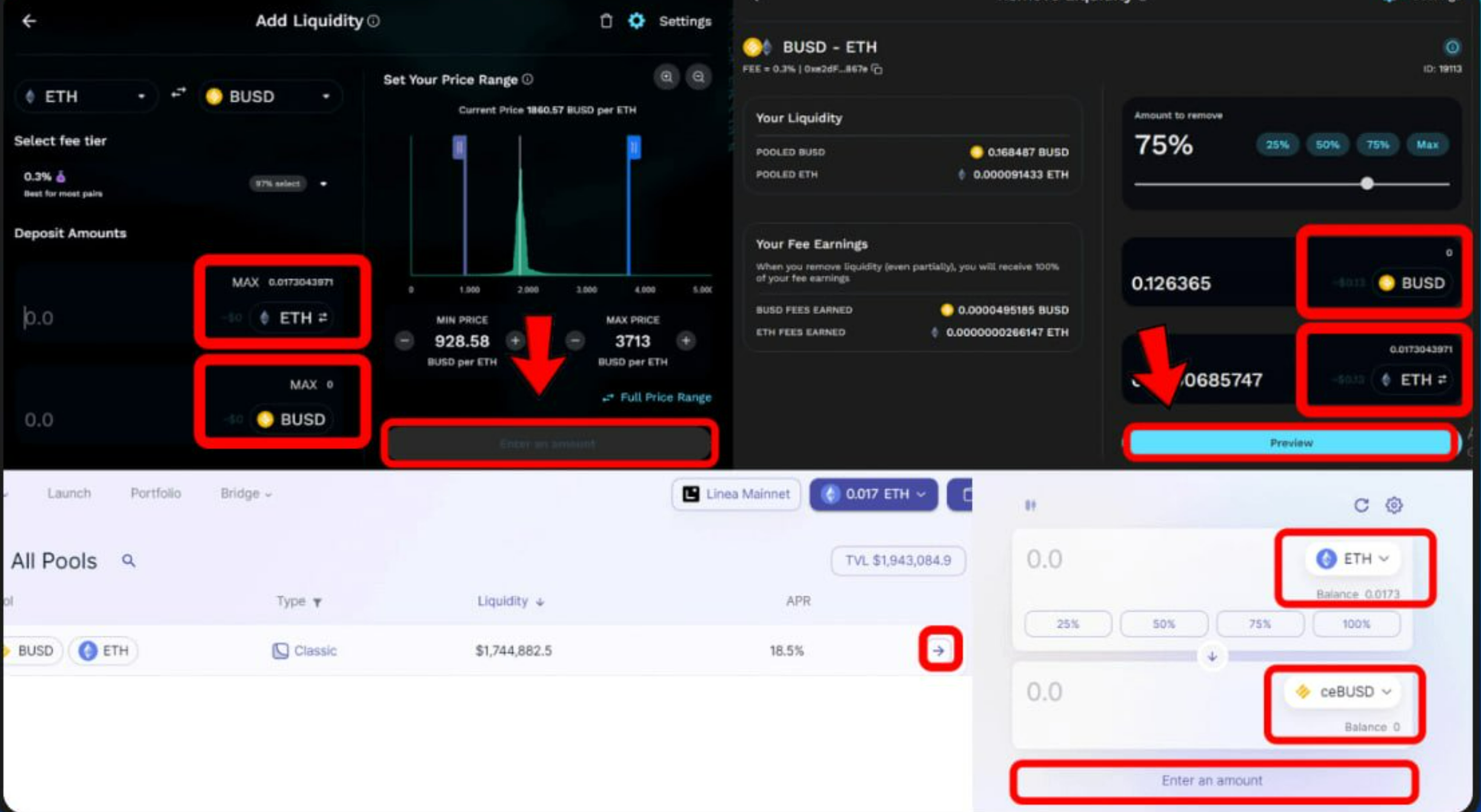Click the chart bars icon in the swap panel
This screenshot has width=1481, height=812.
point(1030,505)
